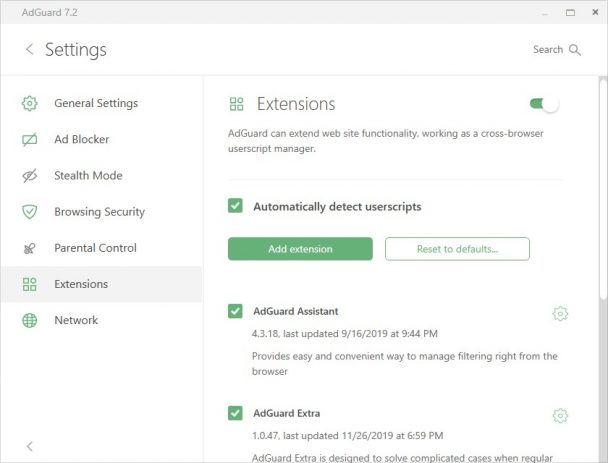This screenshot has width=608, height=463.
Task: Open Browsing Security section
Action: (101, 212)
